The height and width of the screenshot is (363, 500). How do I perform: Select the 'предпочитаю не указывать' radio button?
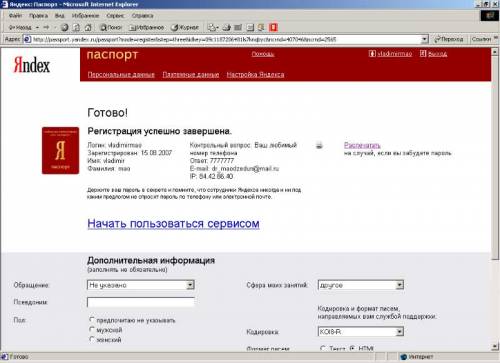(x=92, y=320)
